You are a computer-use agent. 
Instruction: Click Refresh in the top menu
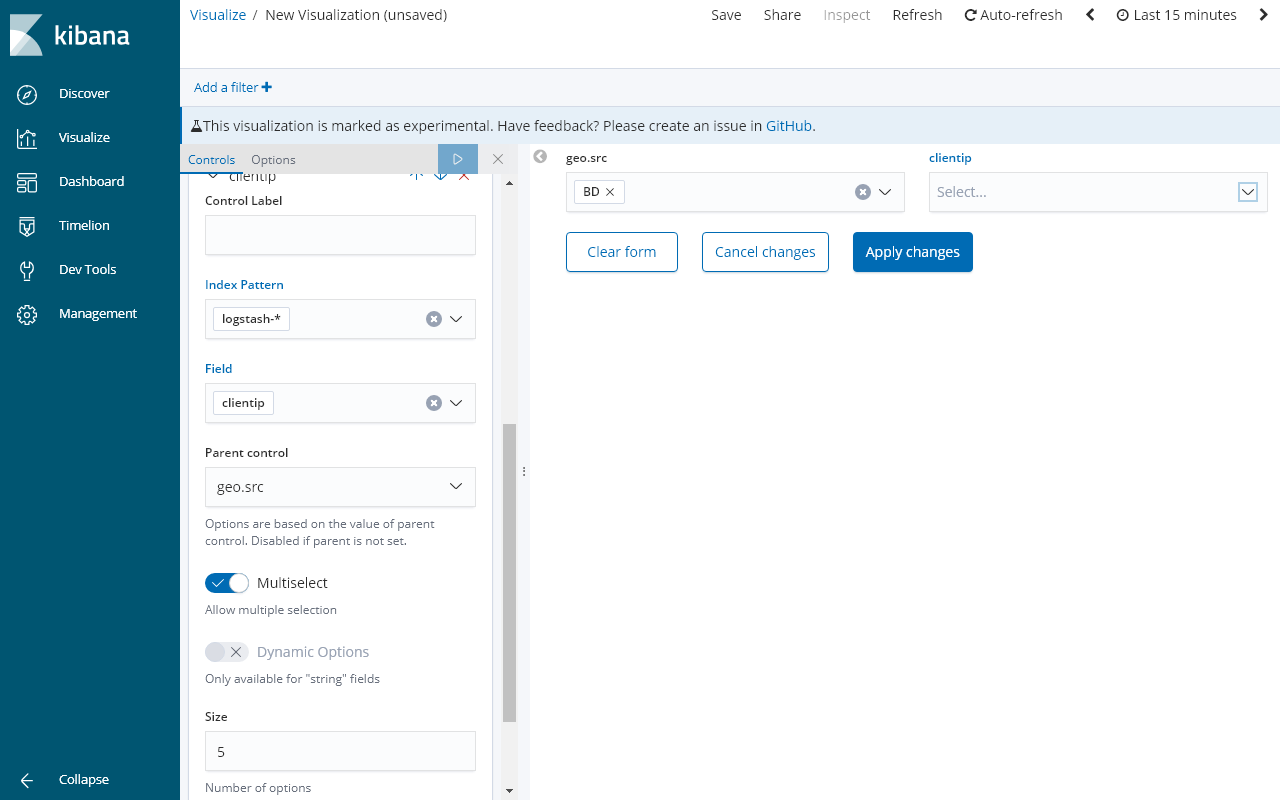[917, 15]
